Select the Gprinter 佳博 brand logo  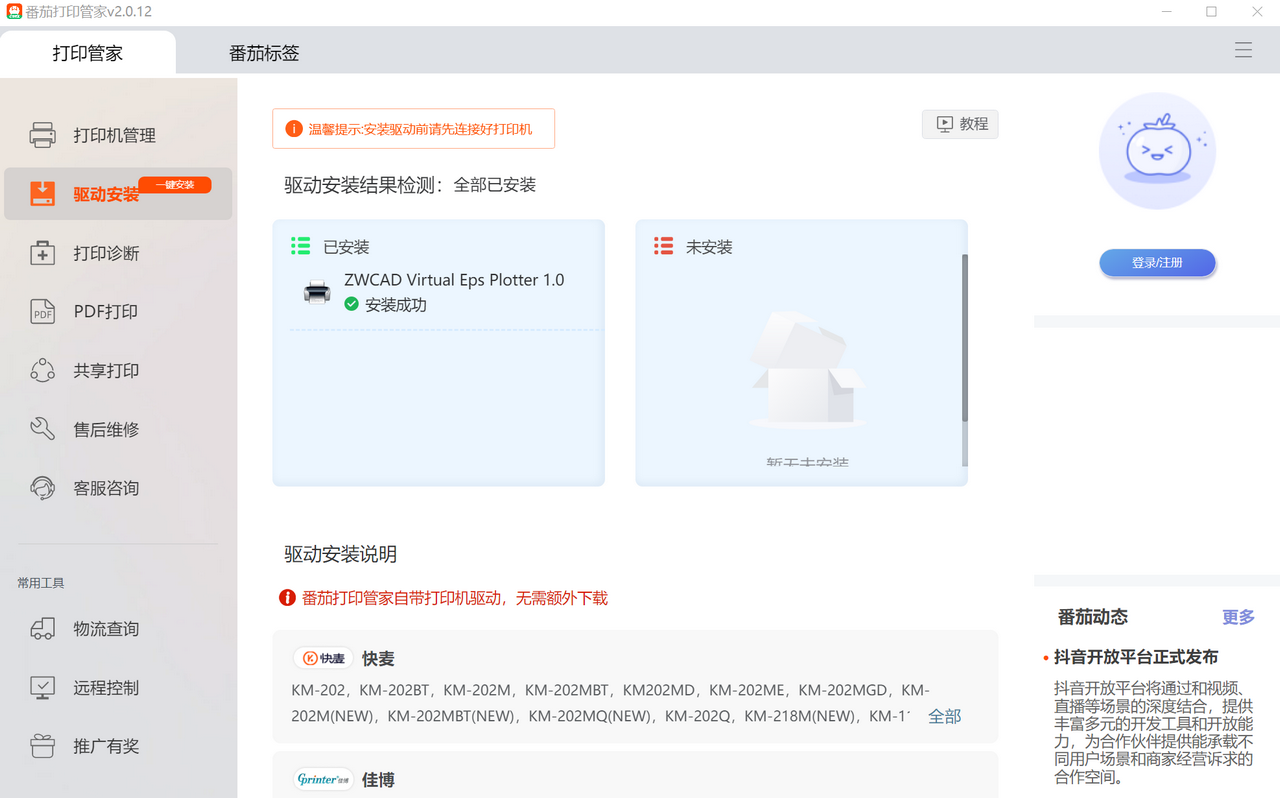click(x=323, y=779)
